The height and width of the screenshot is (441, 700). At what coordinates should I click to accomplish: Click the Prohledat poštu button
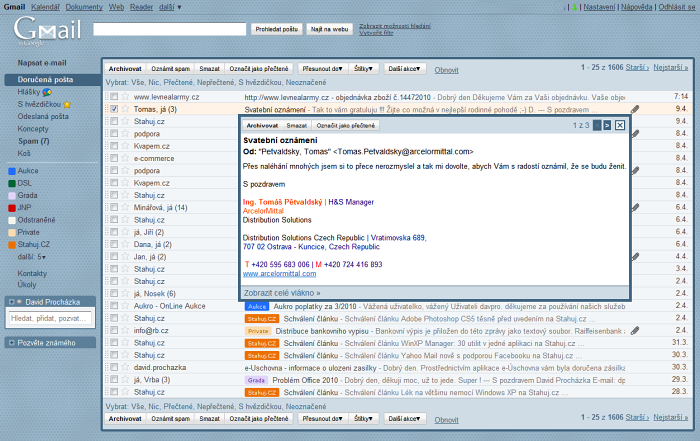point(276,29)
